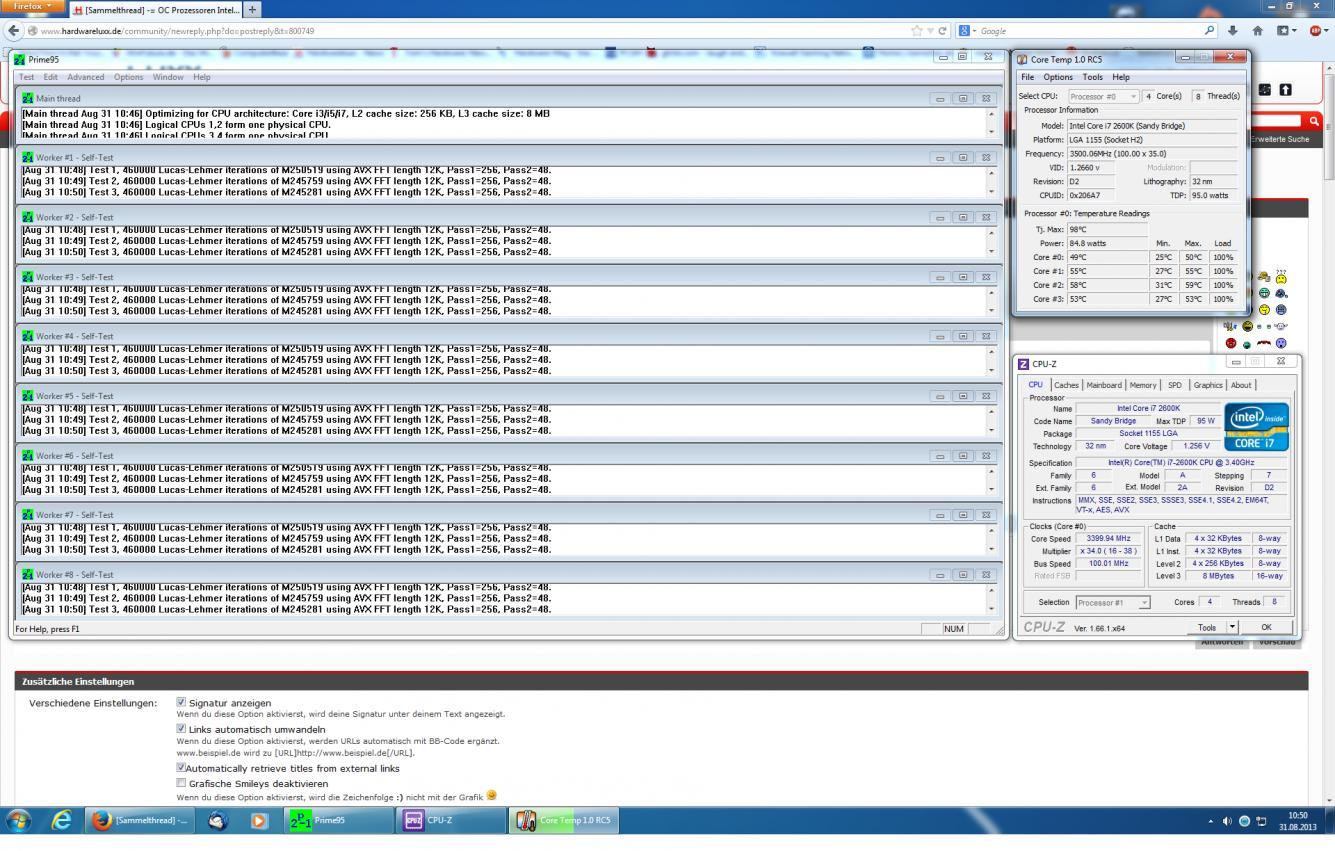The width and height of the screenshot is (1335, 851).
Task: Open Prime95 Options menu
Action: pos(128,77)
